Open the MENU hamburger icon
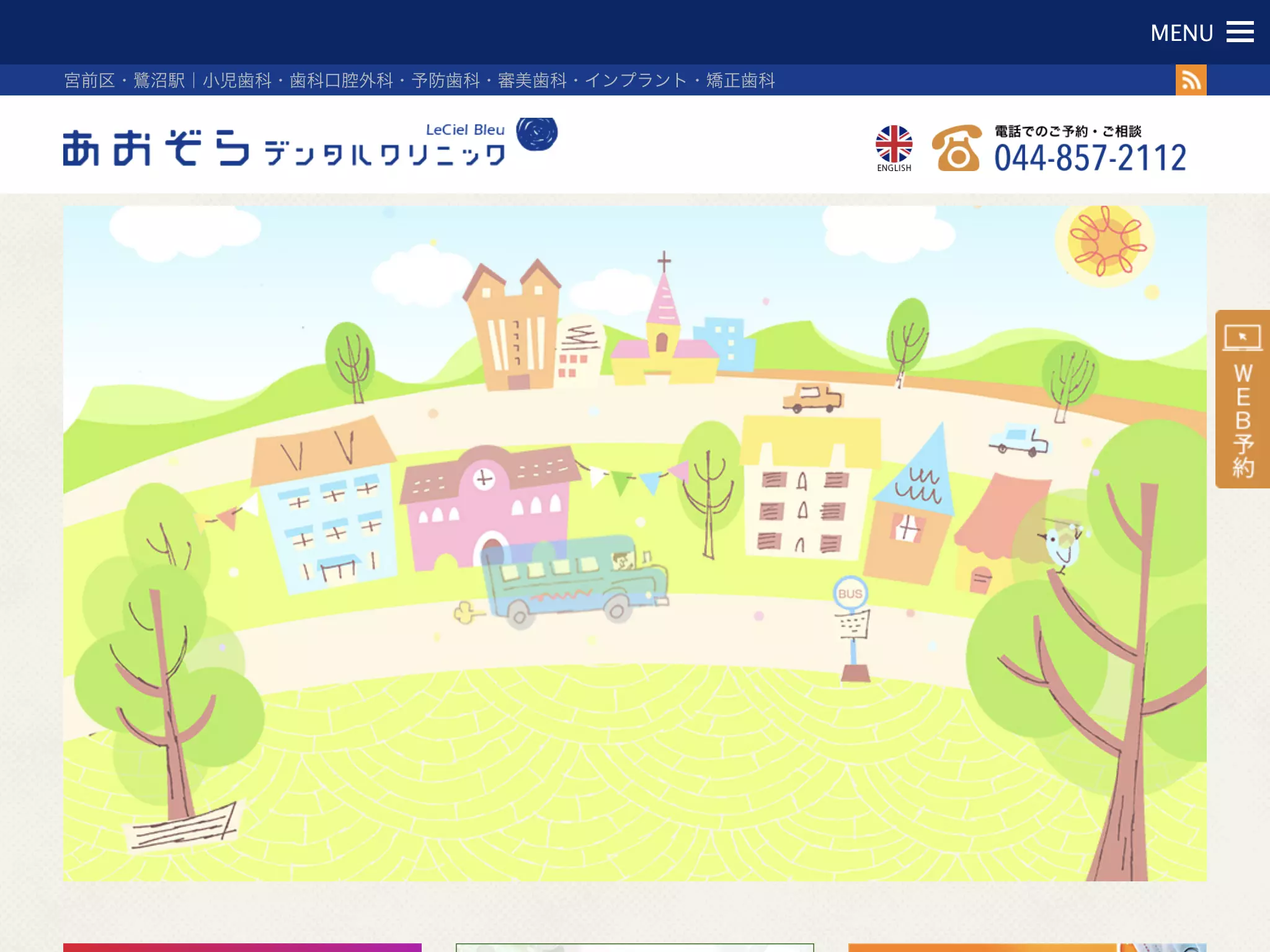 tap(1240, 32)
